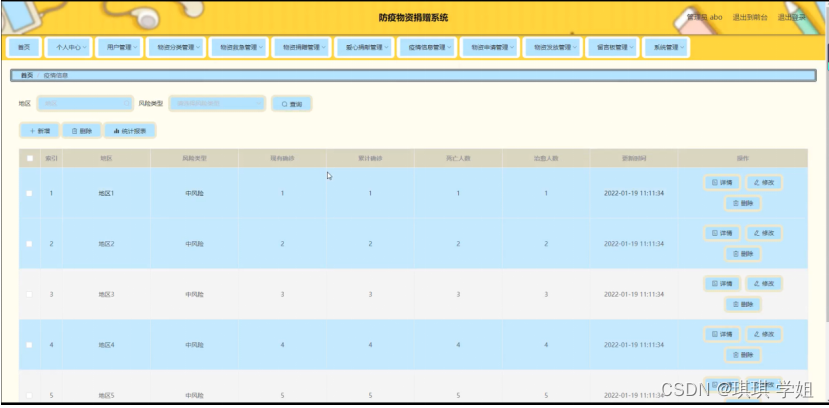This screenshot has height=408, width=829.
Task: Click the 防疫物资捐赠系统 title
Action: click(x=413, y=17)
